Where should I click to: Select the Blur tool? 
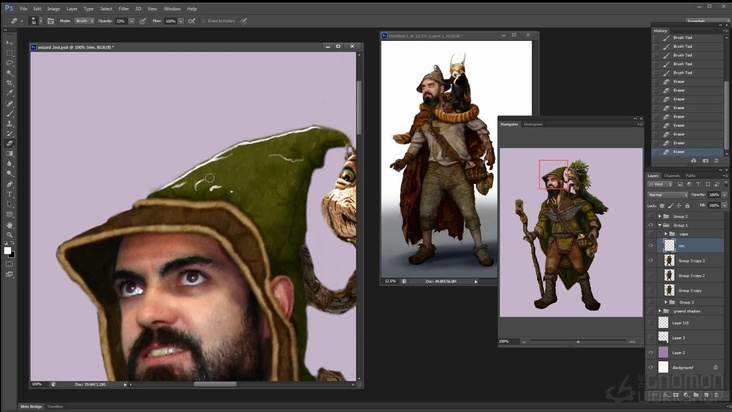pos(9,164)
